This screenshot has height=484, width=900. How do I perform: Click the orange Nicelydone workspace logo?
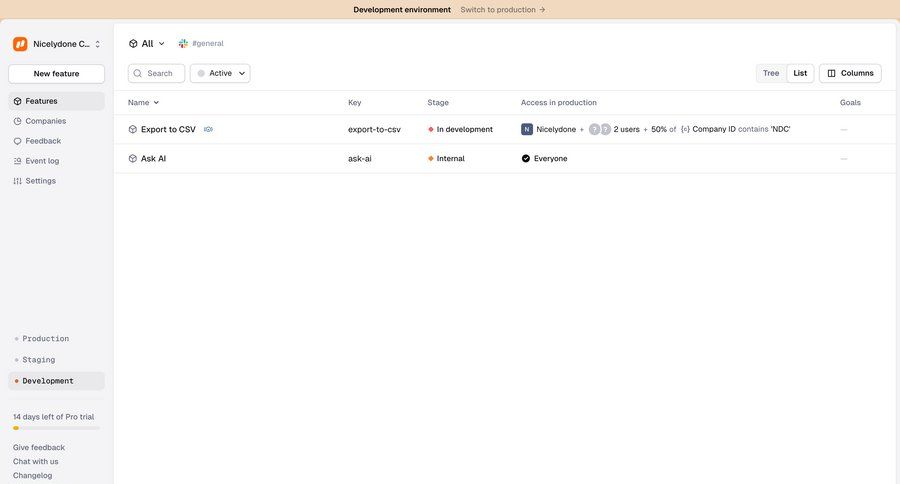point(20,44)
